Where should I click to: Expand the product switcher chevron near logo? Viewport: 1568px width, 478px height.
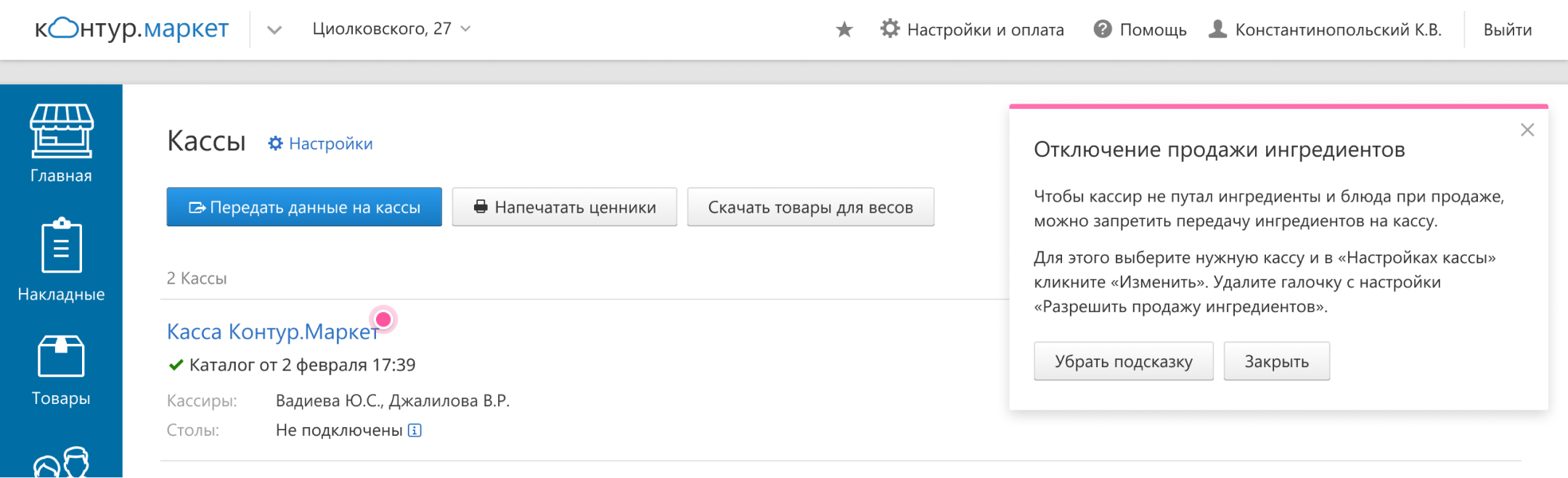point(274,30)
